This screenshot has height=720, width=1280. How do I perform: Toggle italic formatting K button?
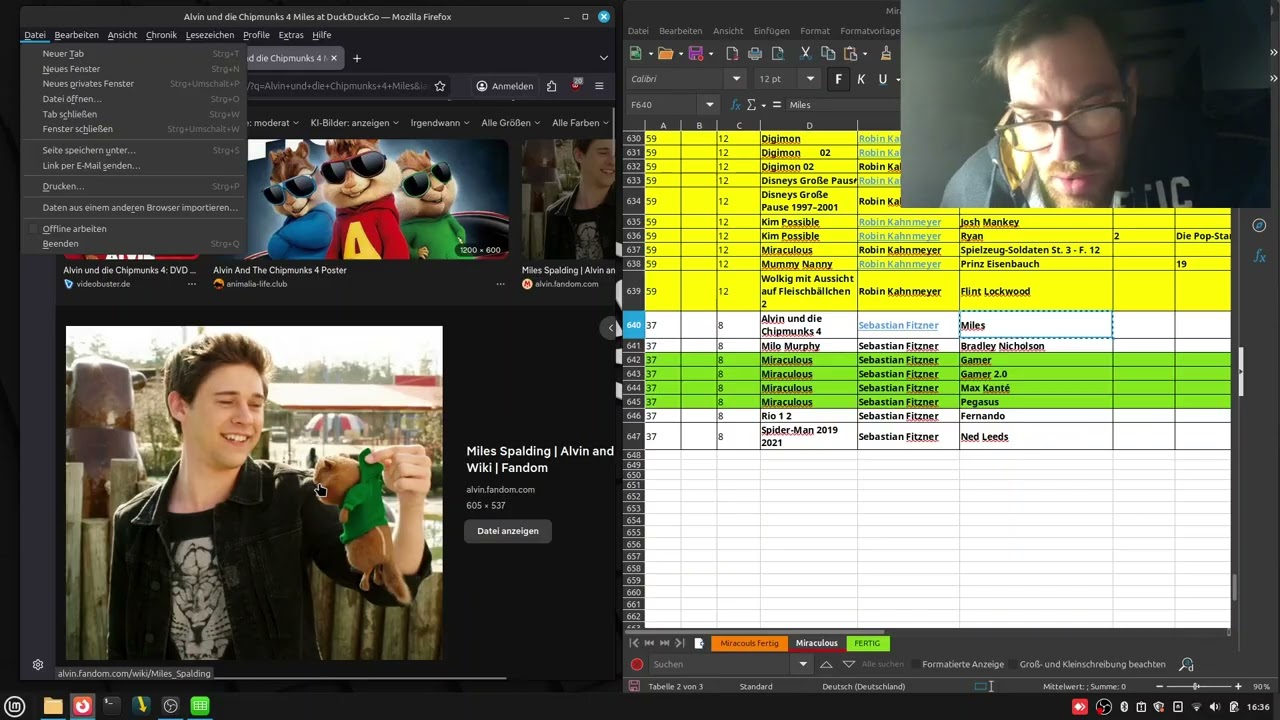pos(861,79)
